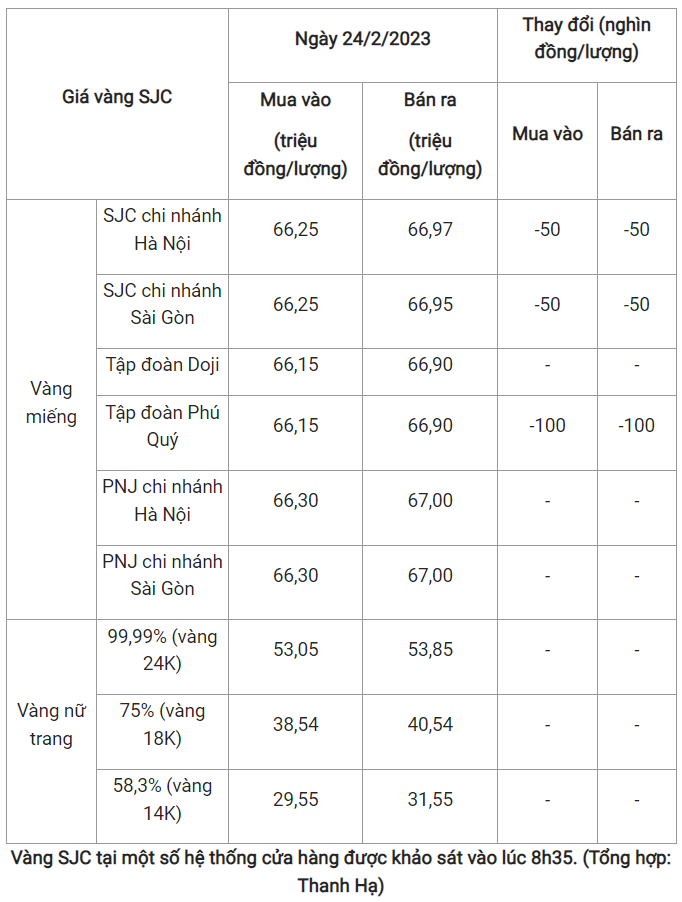Click the 'Vàng miếng' category cell
682x902 pixels.
tap(52, 402)
